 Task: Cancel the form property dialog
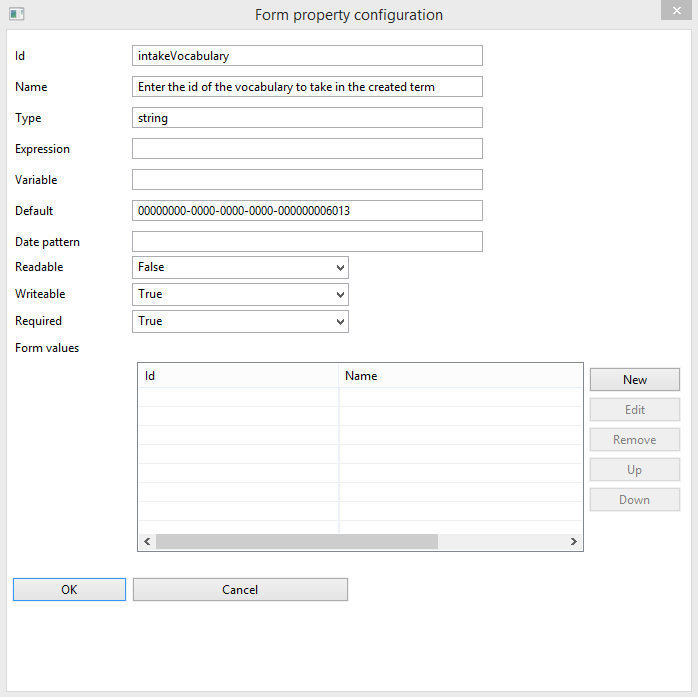(240, 590)
